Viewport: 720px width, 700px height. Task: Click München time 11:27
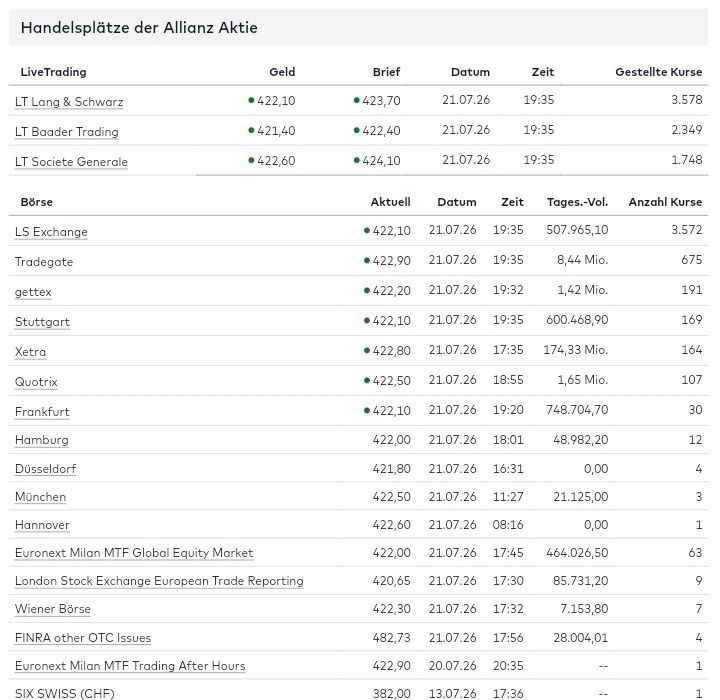pyautogui.click(x=508, y=497)
